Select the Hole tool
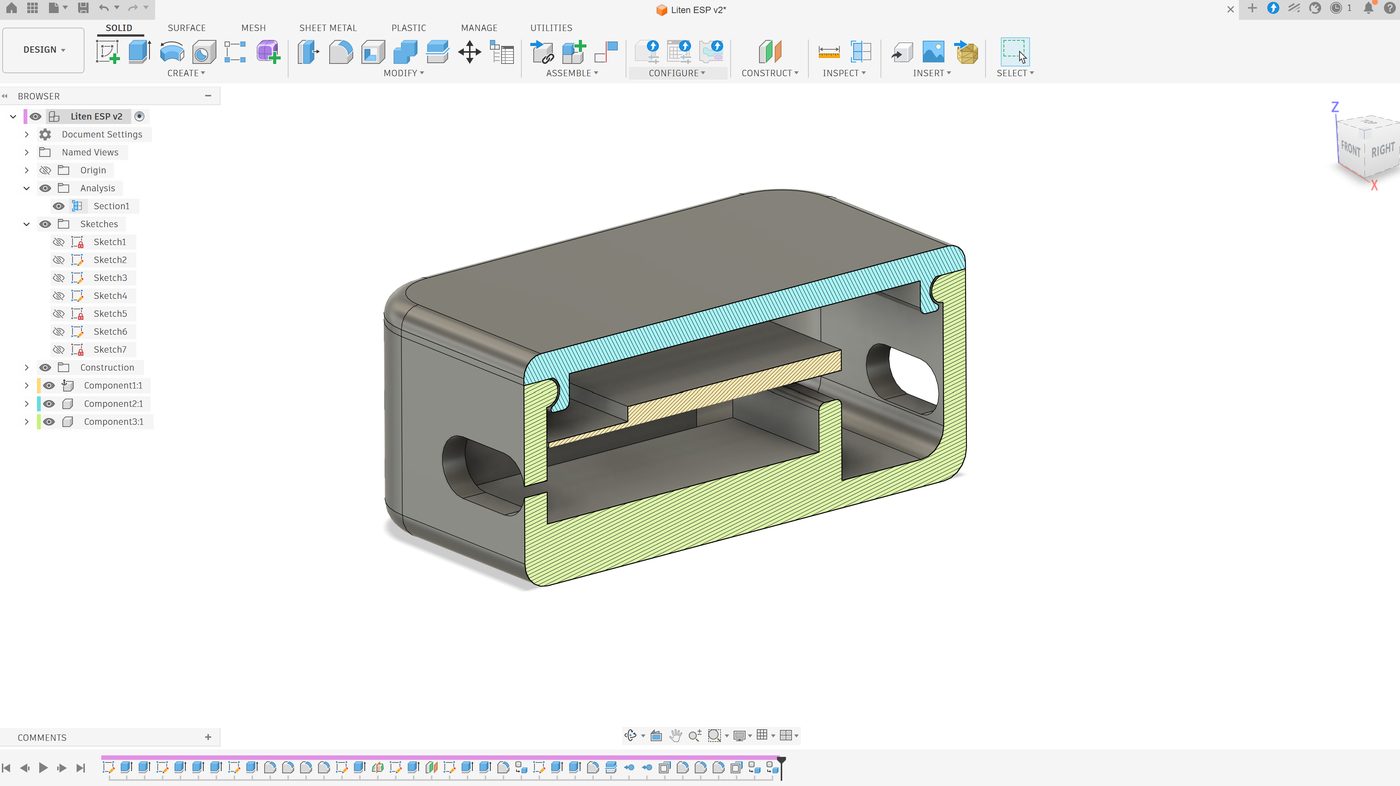The width and height of the screenshot is (1400, 786). point(204,52)
